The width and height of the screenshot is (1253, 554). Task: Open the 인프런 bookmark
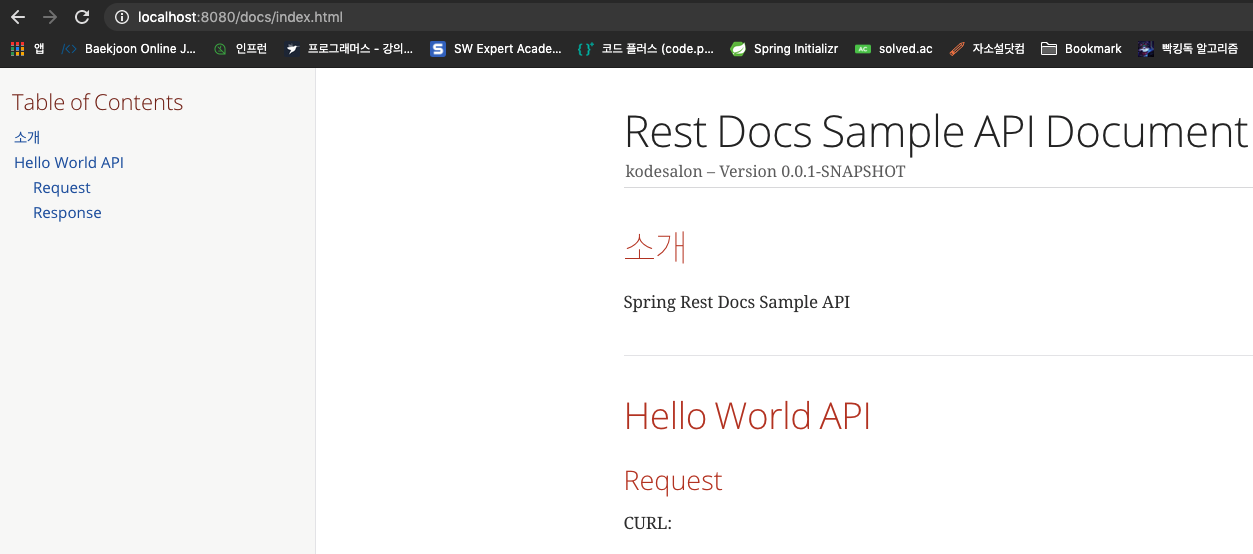click(x=251, y=48)
